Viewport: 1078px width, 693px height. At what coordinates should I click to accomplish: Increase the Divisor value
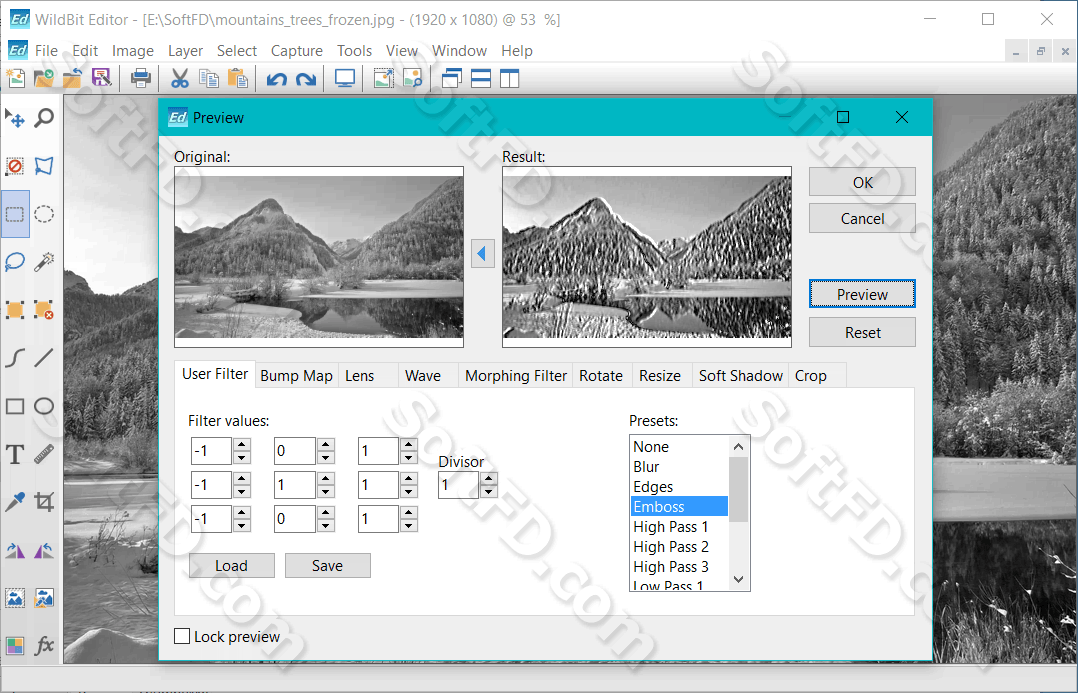click(x=489, y=478)
